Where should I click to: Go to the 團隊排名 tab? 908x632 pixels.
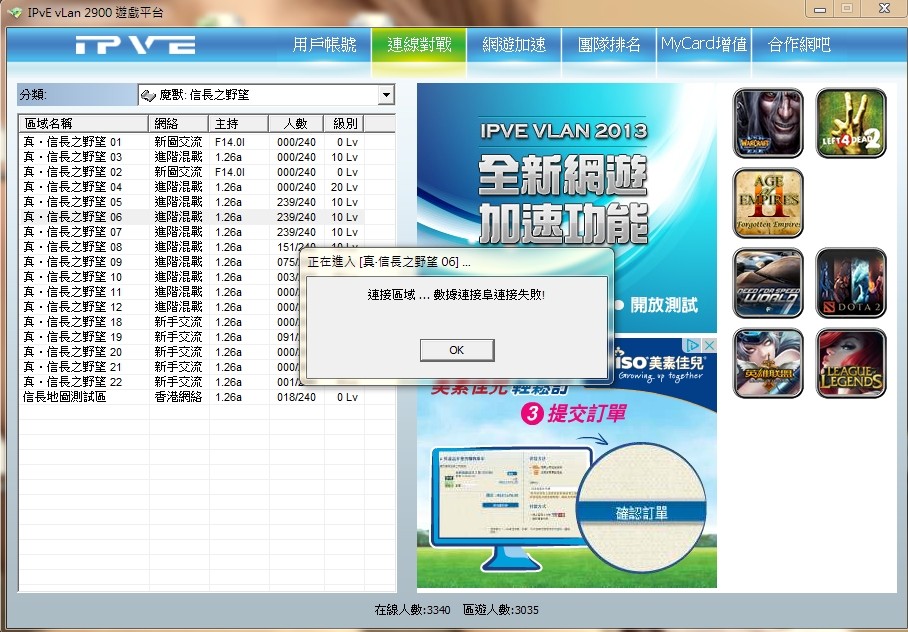point(609,45)
